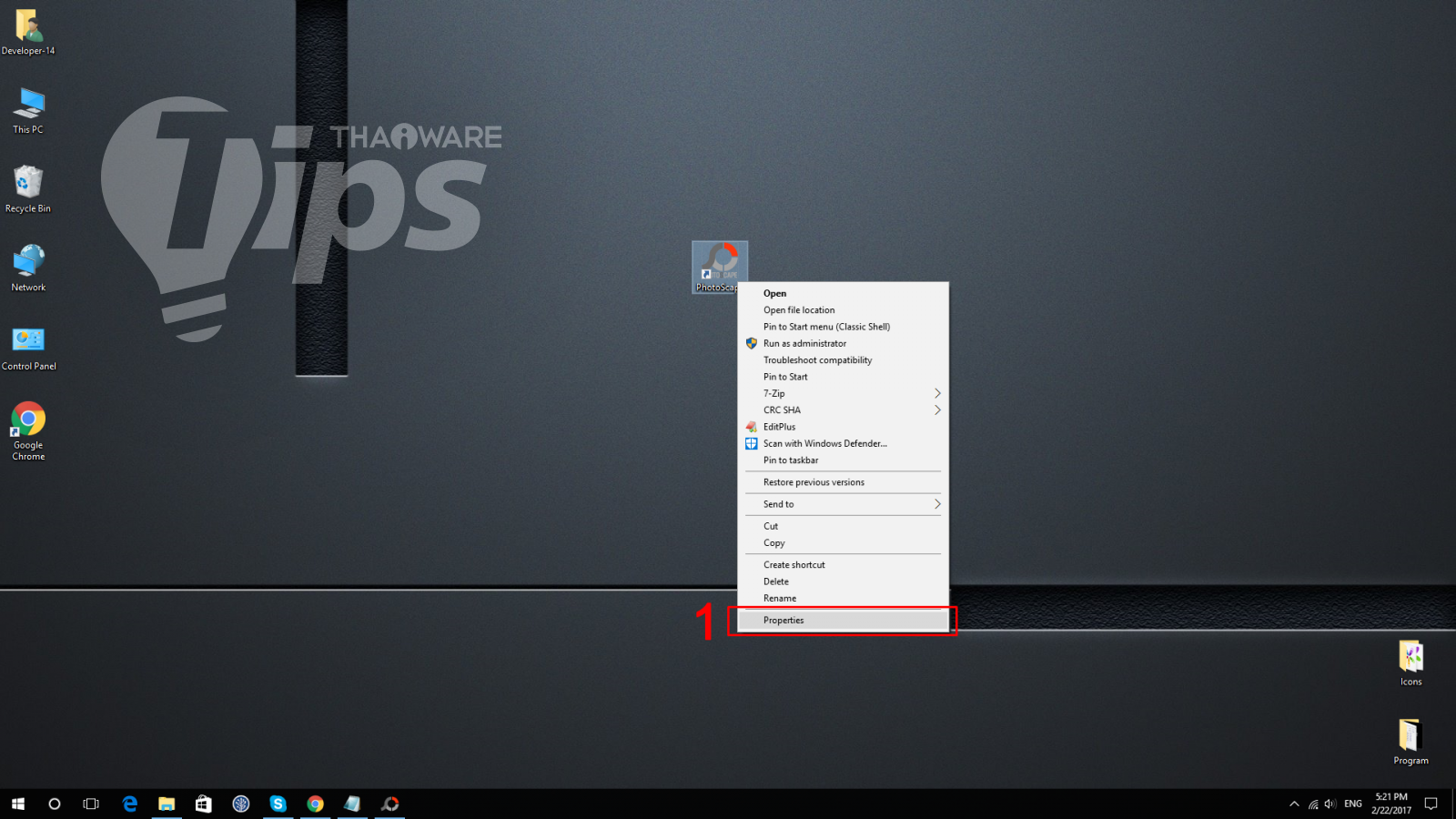Open the Developer-14 folder icon on desktop
Image resolution: width=1456 pixels, height=819 pixels.
click(x=28, y=33)
